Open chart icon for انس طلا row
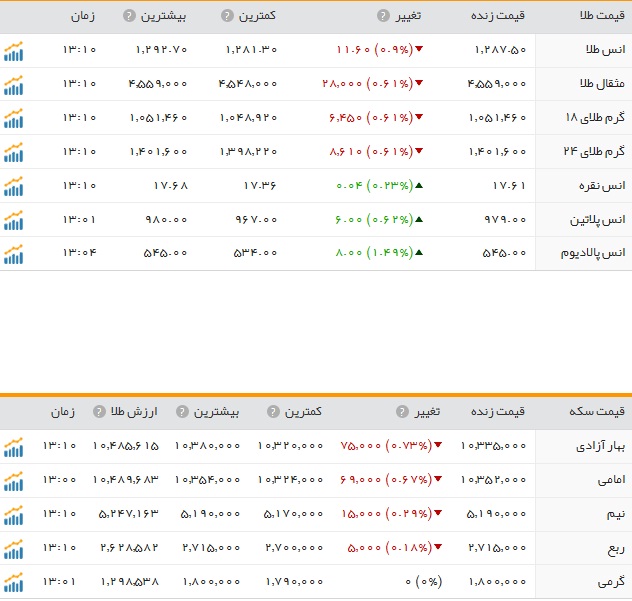This screenshot has height=601, width=632. (14, 51)
